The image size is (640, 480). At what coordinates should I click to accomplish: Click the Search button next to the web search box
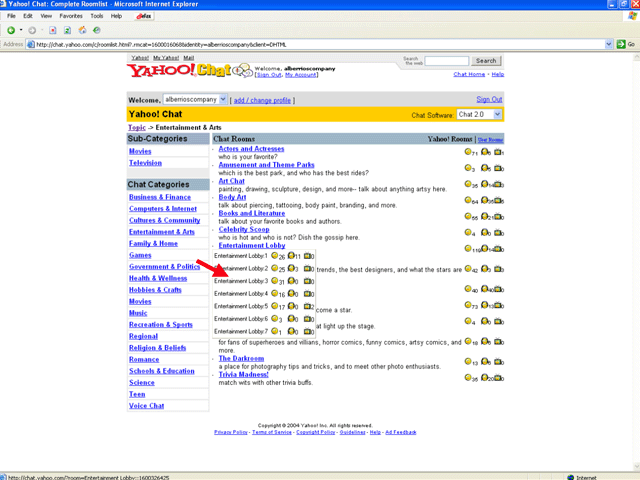[x=486, y=61]
